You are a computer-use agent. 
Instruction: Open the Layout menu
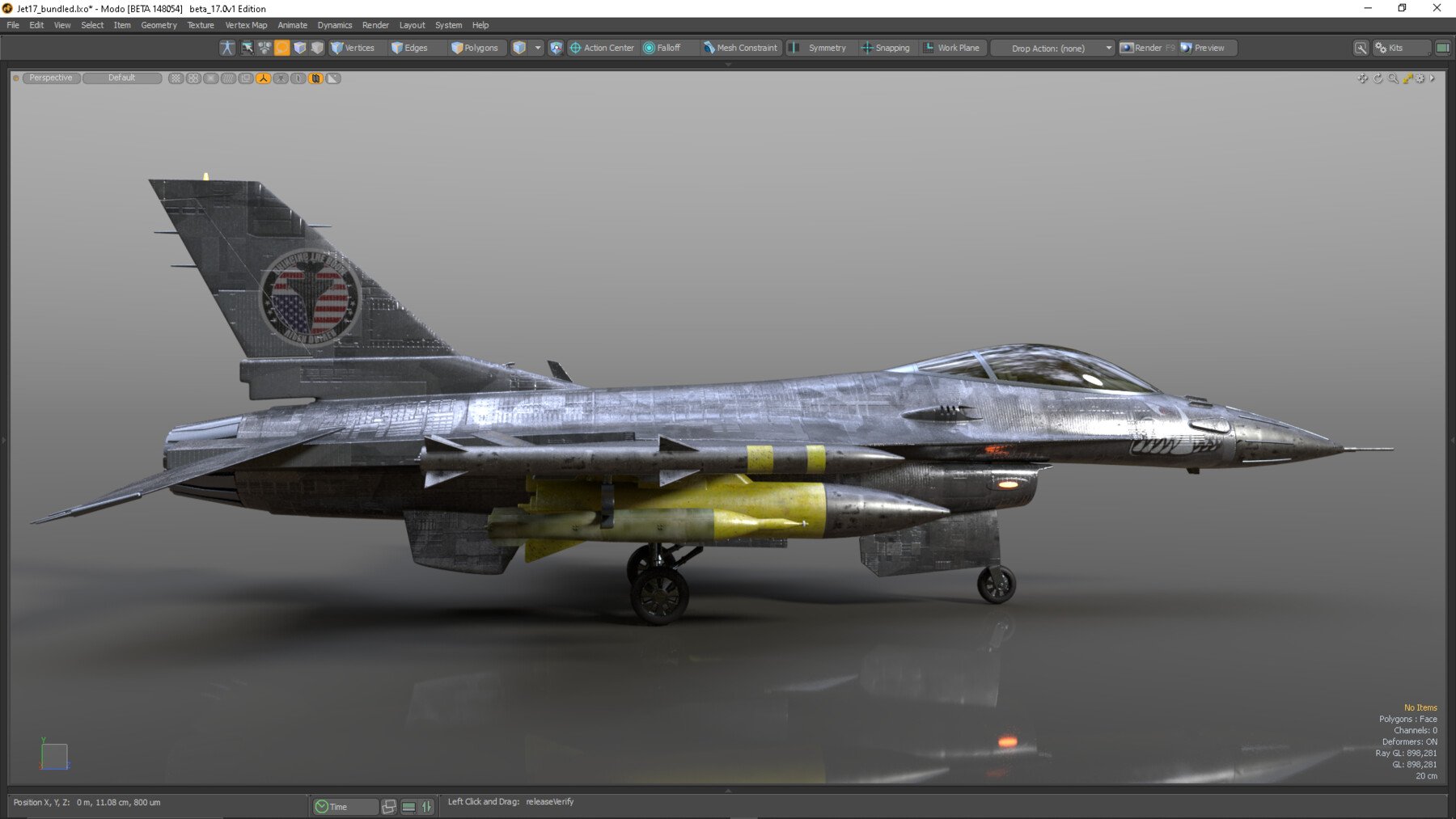(x=412, y=25)
